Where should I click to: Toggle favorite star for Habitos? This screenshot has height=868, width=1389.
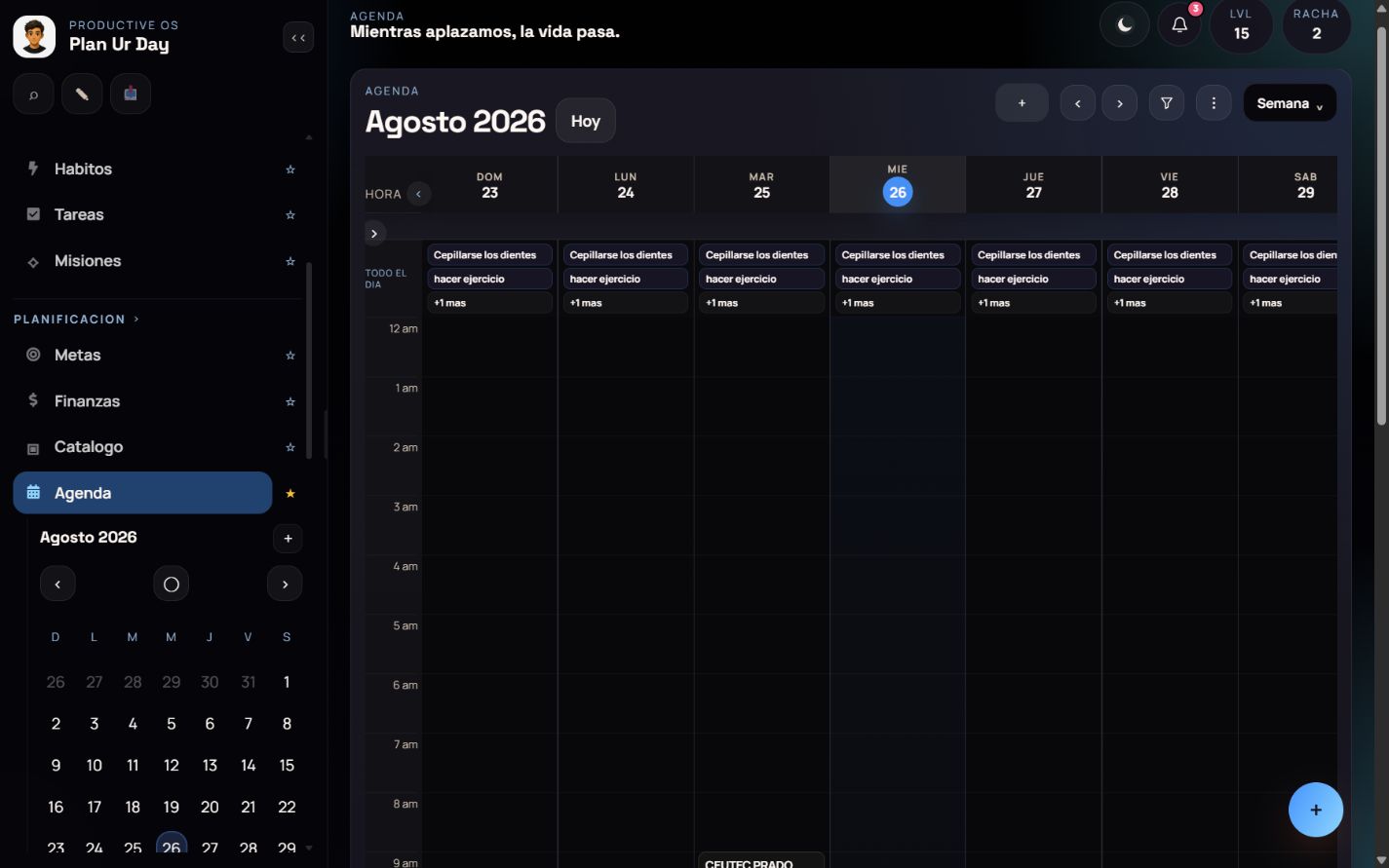[x=289, y=170]
